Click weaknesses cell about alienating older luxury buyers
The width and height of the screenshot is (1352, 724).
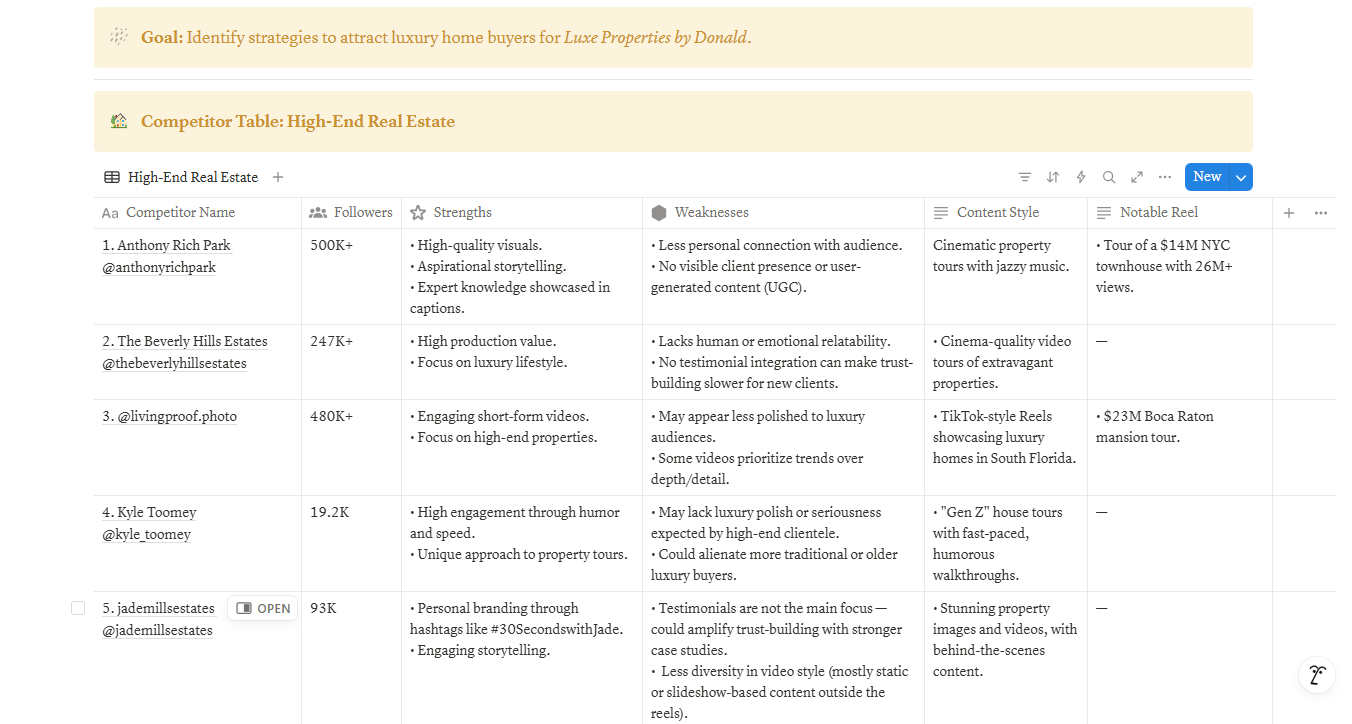tap(783, 544)
